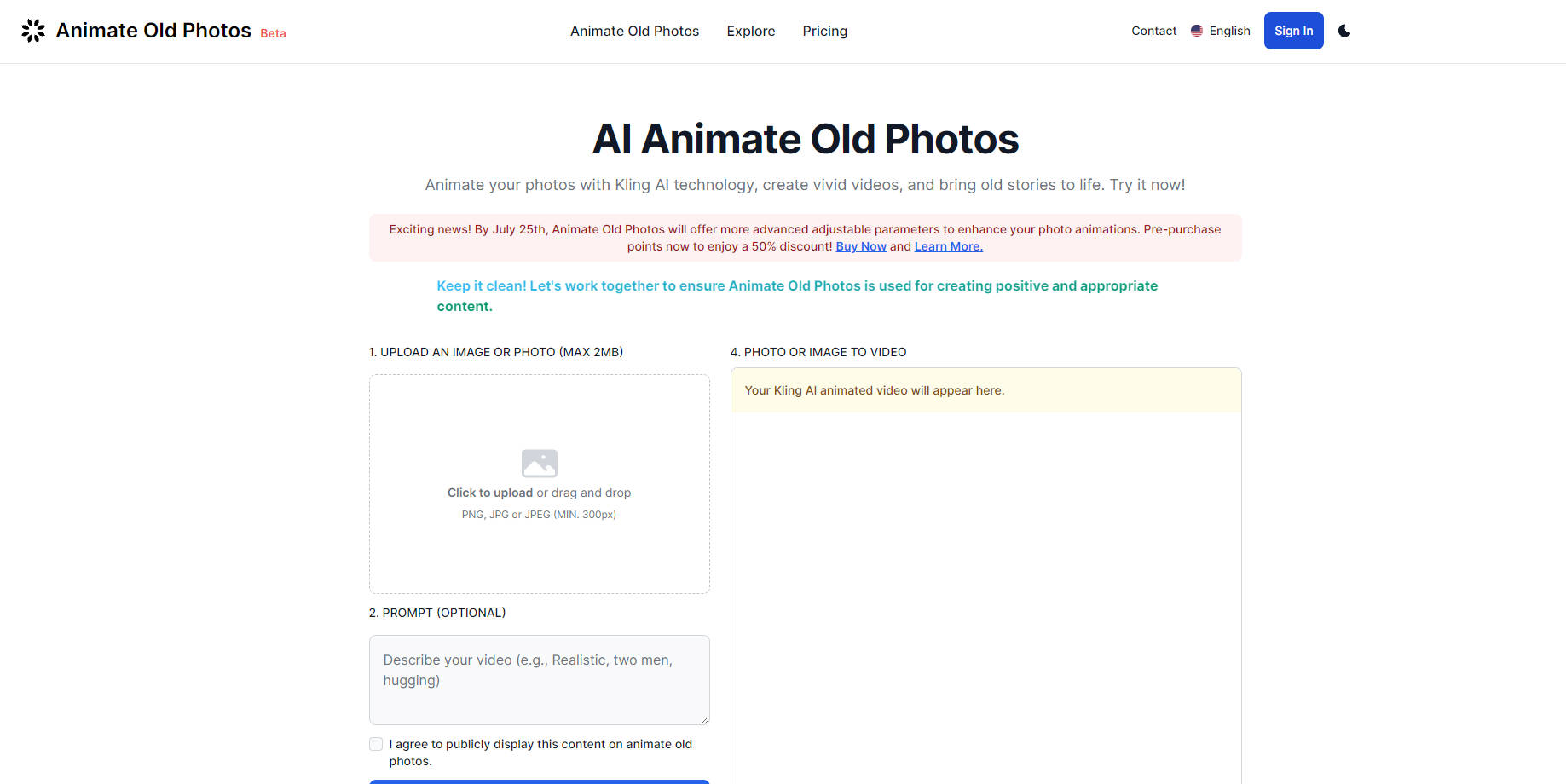Enable the publicly display content checkbox
The height and width of the screenshot is (784, 1566).
point(375,743)
